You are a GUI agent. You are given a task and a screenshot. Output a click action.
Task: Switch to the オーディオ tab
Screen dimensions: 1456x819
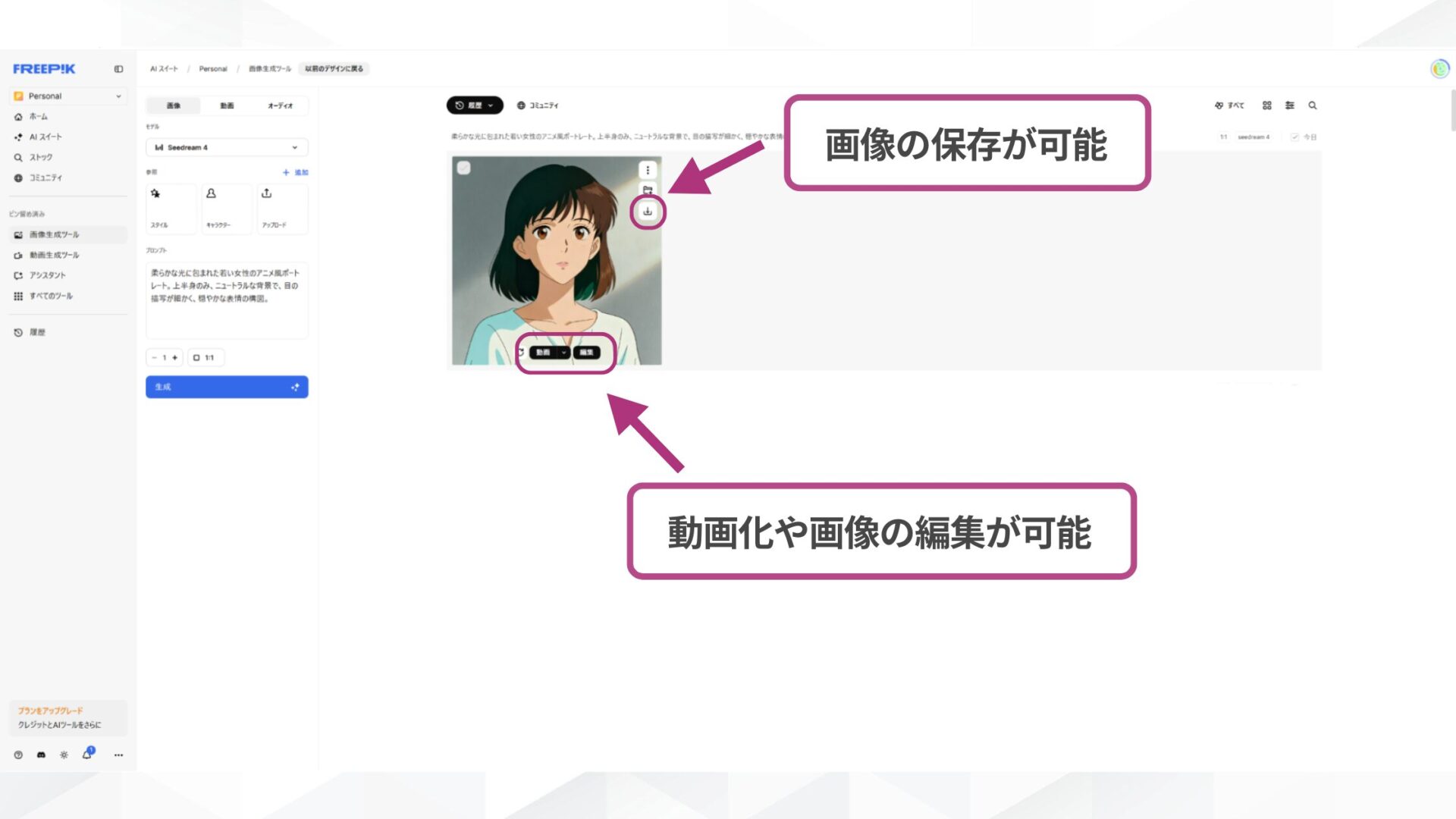click(x=279, y=105)
